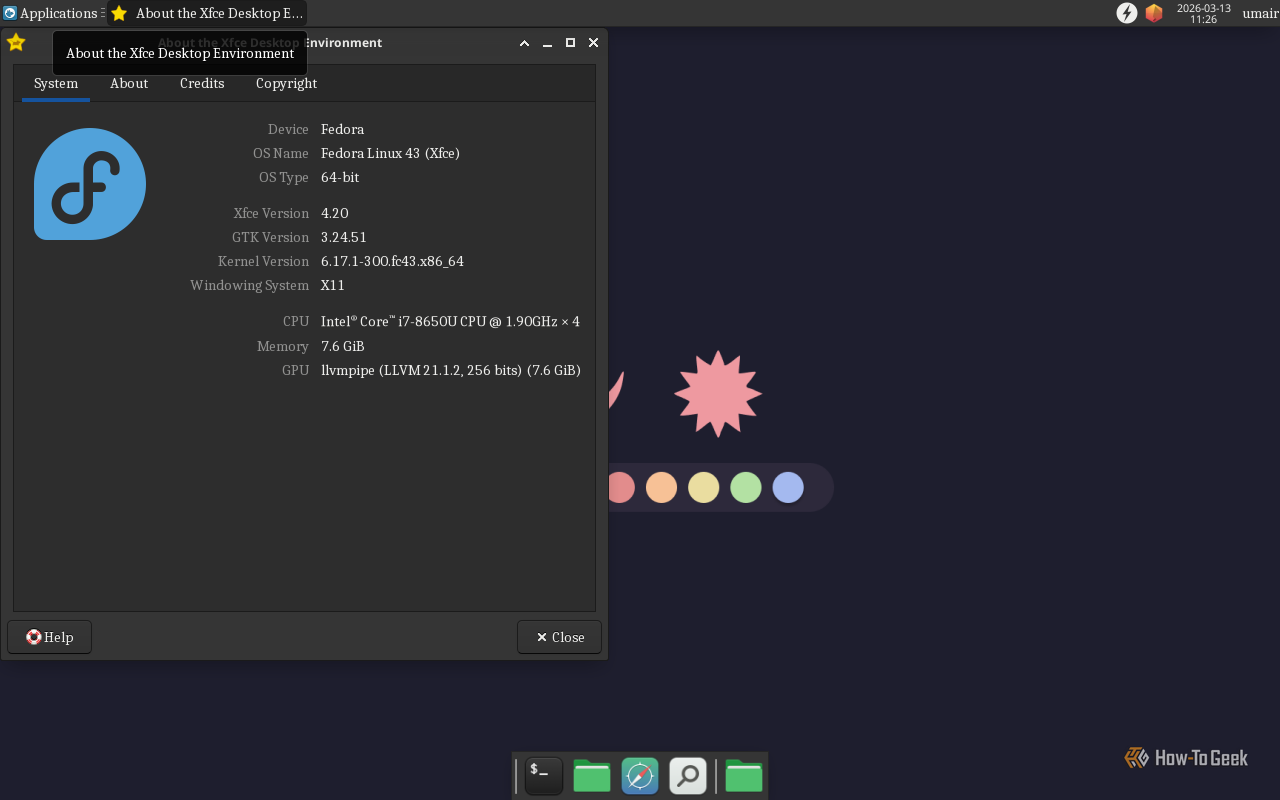
Task: Click the About Xfce taskbar window button
Action: 207,13
